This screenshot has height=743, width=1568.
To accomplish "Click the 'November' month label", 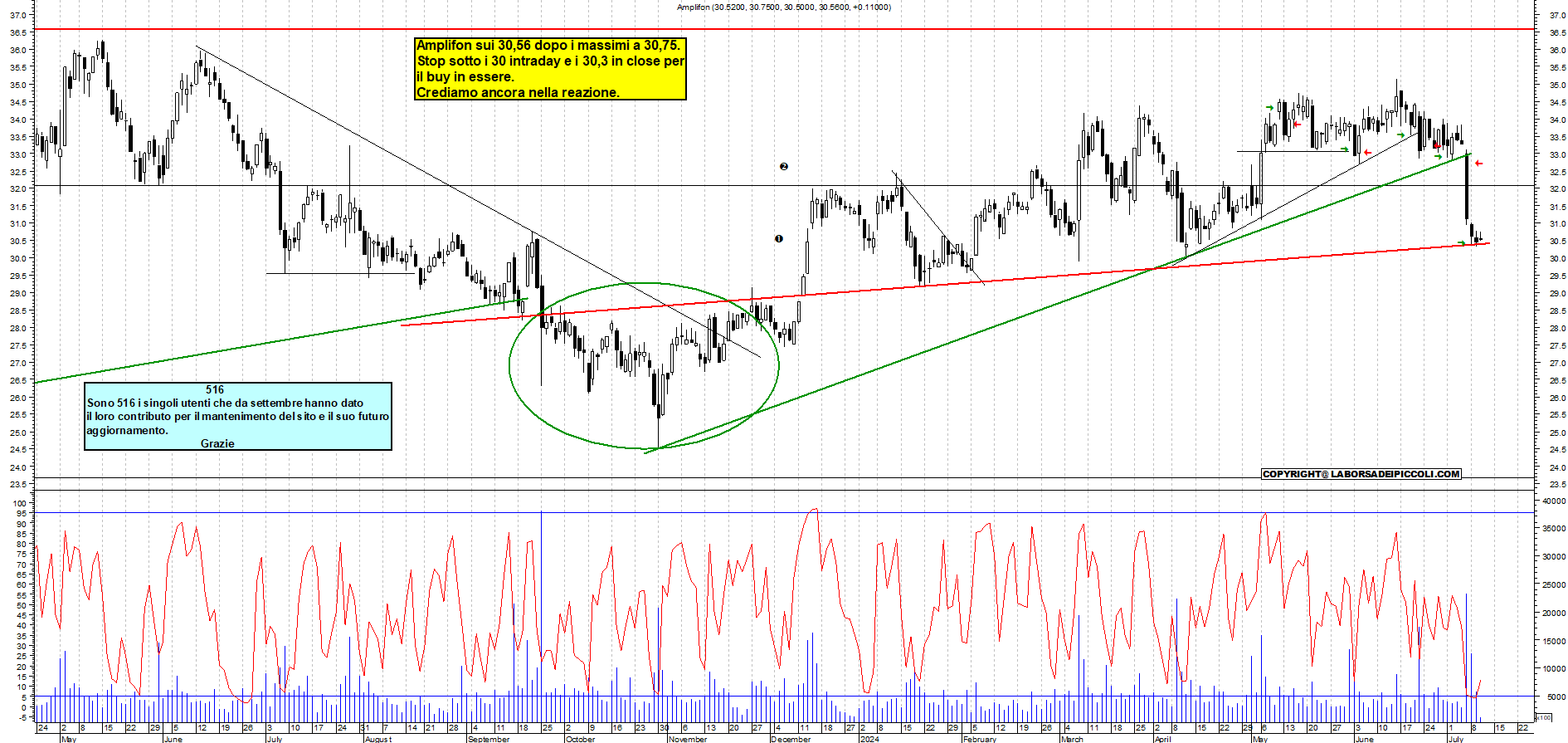I will click(x=688, y=739).
